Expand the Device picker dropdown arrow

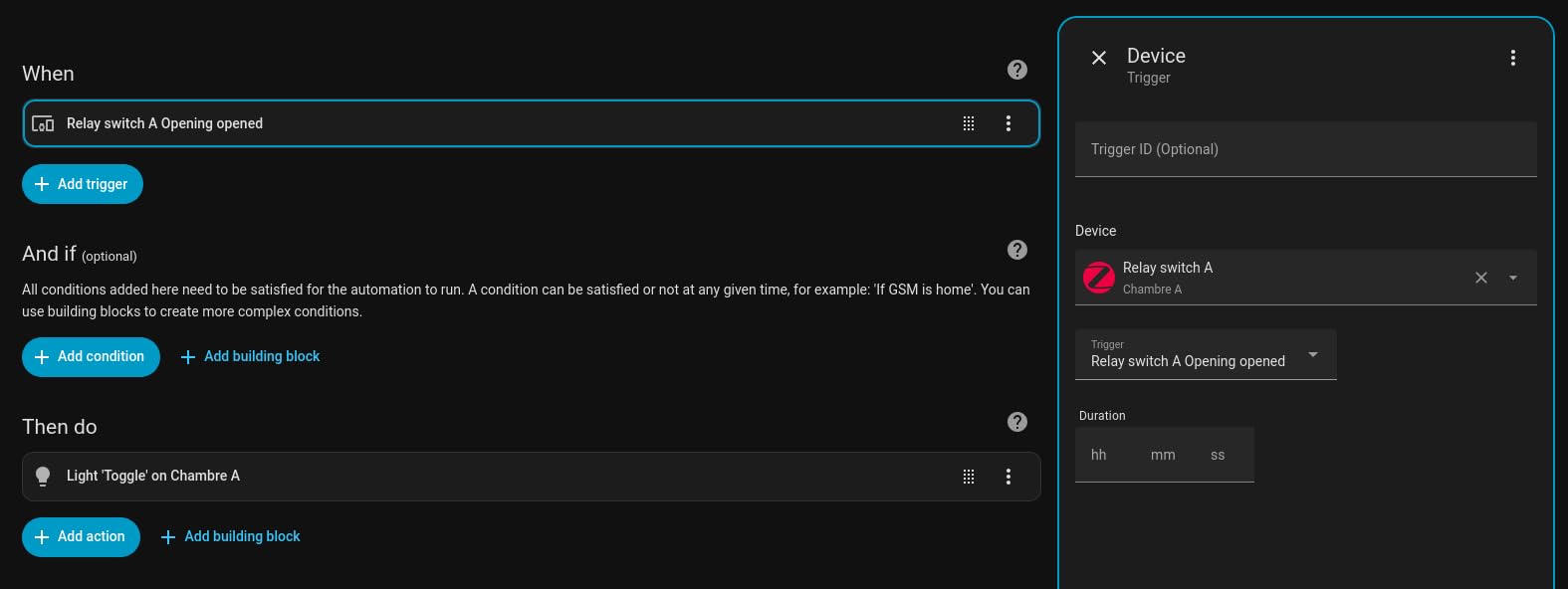point(1512,278)
